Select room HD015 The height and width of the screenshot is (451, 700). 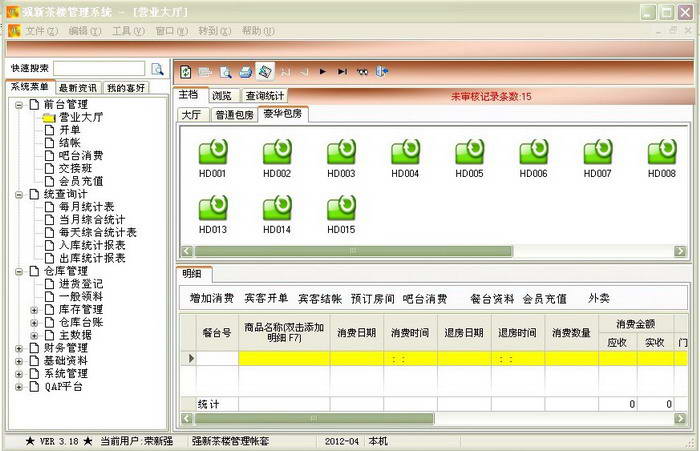341,214
